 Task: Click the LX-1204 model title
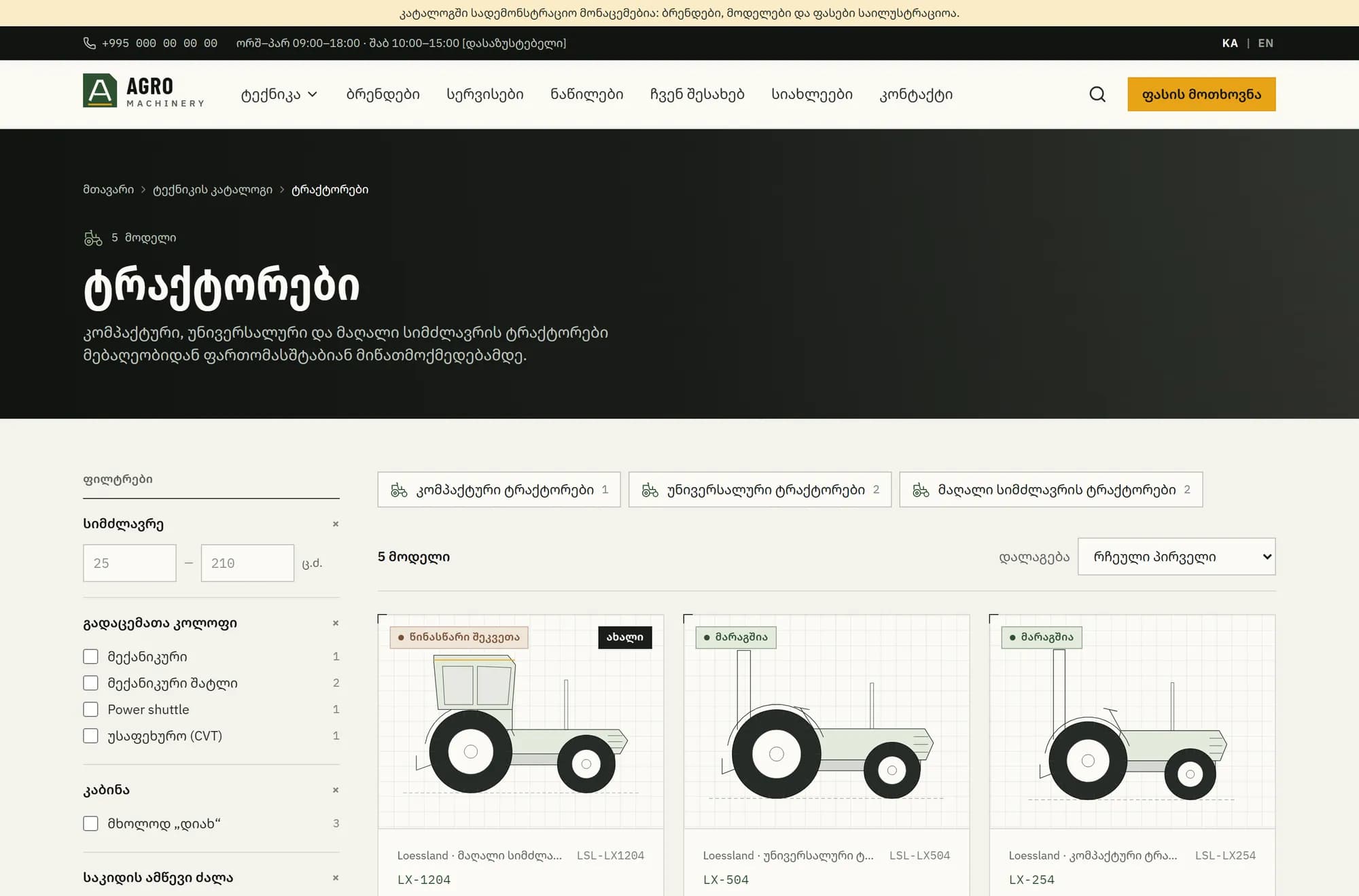(x=424, y=880)
